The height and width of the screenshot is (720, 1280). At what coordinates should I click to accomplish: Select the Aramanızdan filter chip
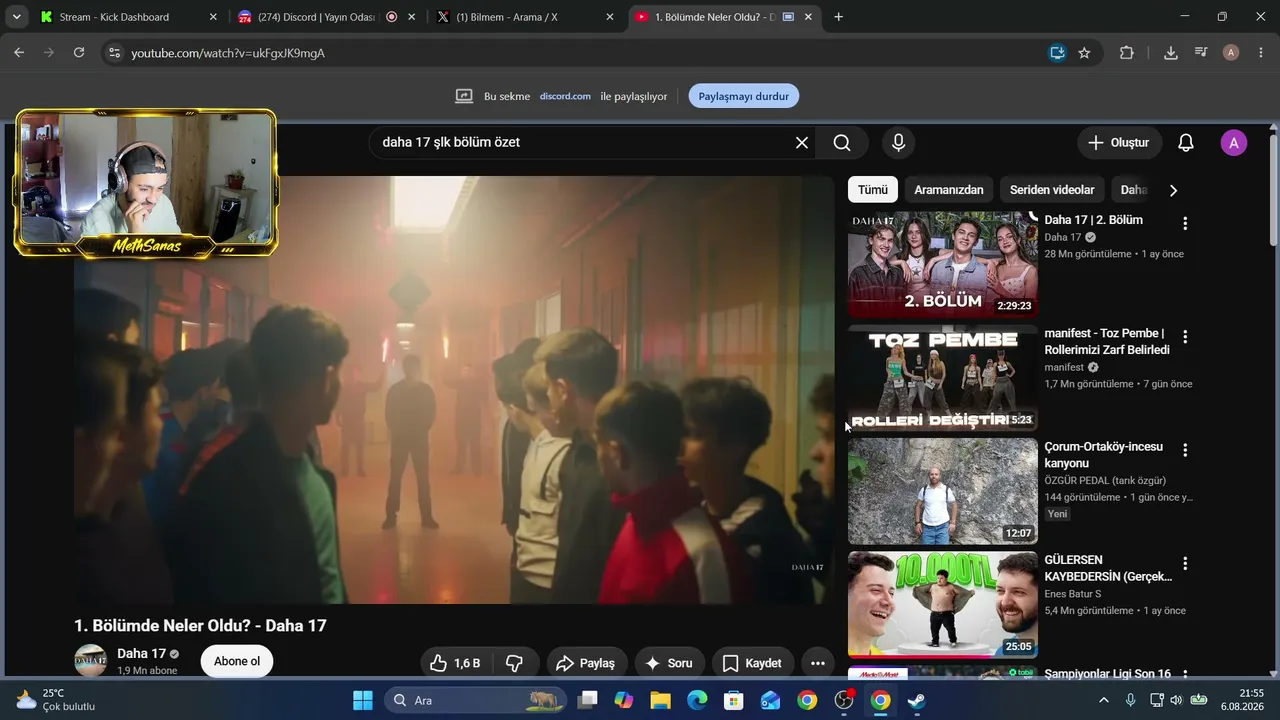pyautogui.click(x=949, y=190)
